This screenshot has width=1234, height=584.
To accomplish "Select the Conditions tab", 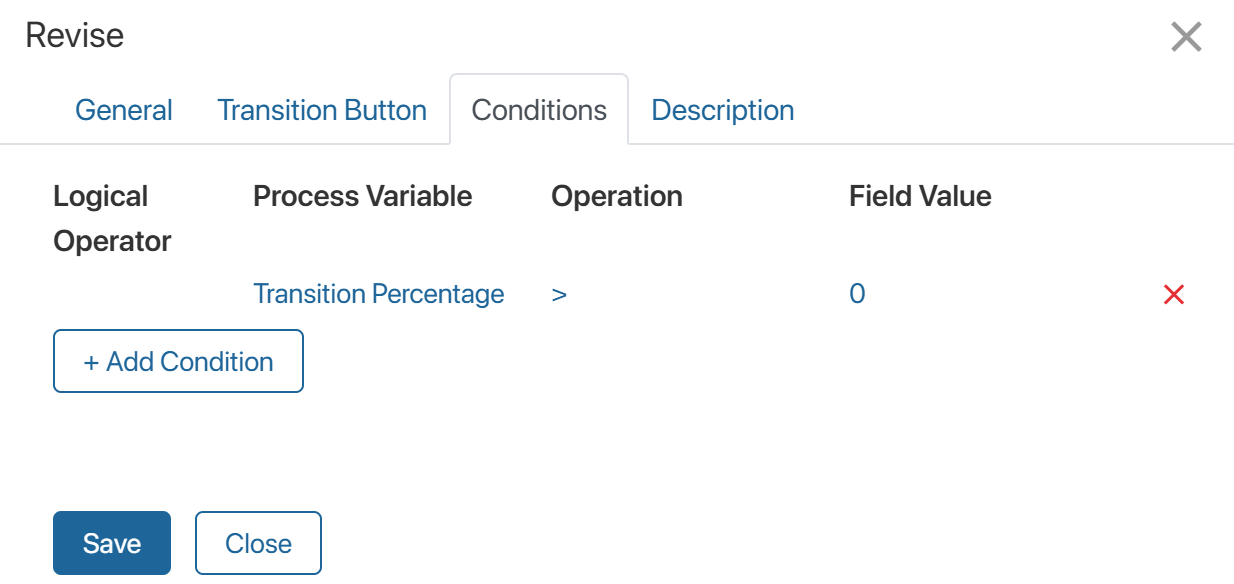I will 539,110.
